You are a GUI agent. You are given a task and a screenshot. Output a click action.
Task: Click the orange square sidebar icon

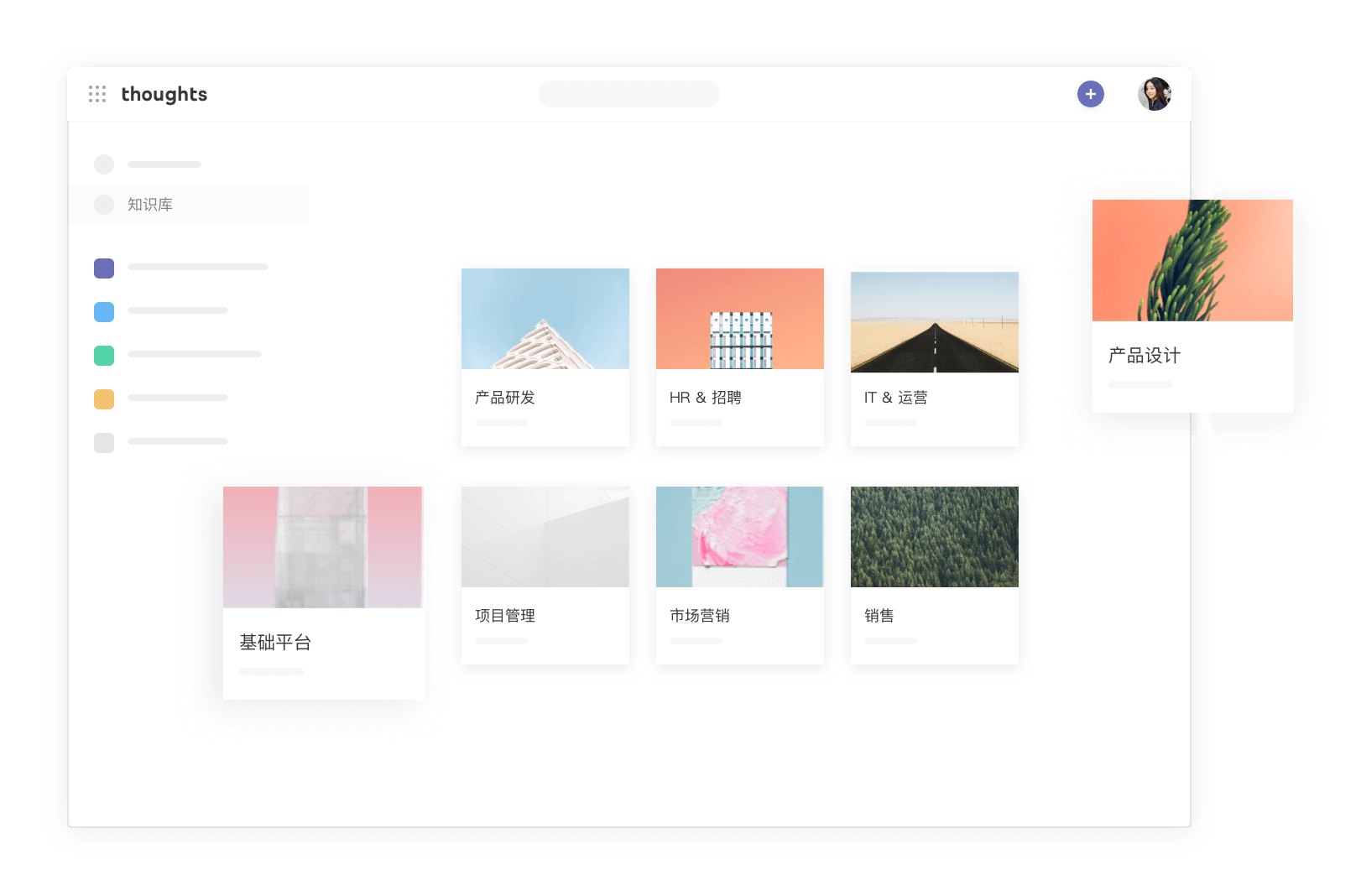(104, 399)
